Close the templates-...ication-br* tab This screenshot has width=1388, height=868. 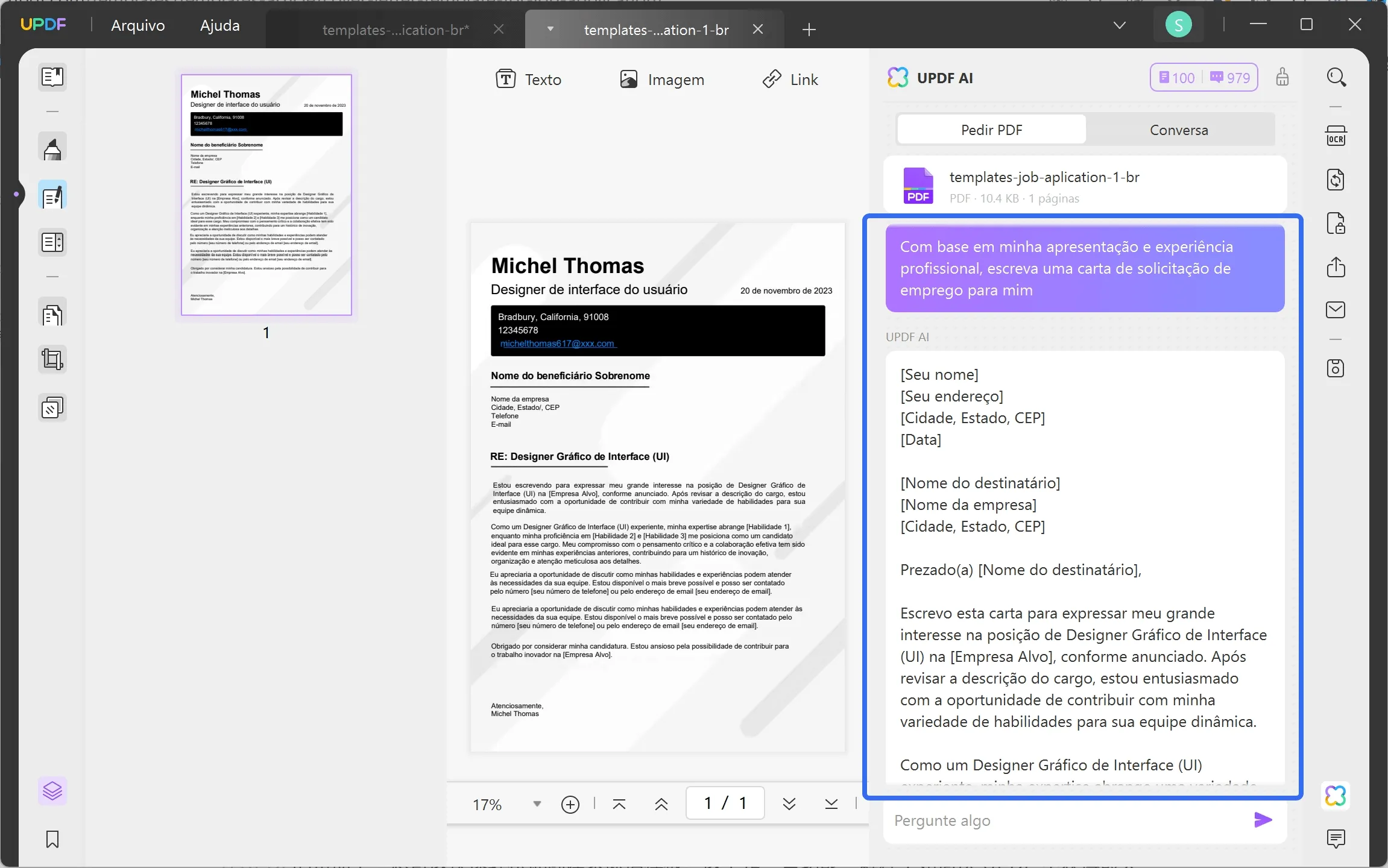[x=499, y=29]
